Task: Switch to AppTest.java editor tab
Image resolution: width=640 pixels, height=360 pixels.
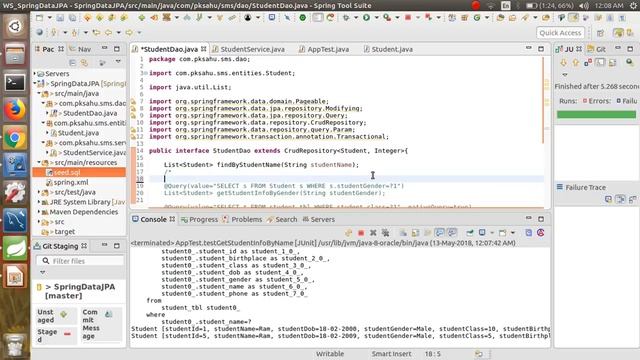Action: (324, 49)
